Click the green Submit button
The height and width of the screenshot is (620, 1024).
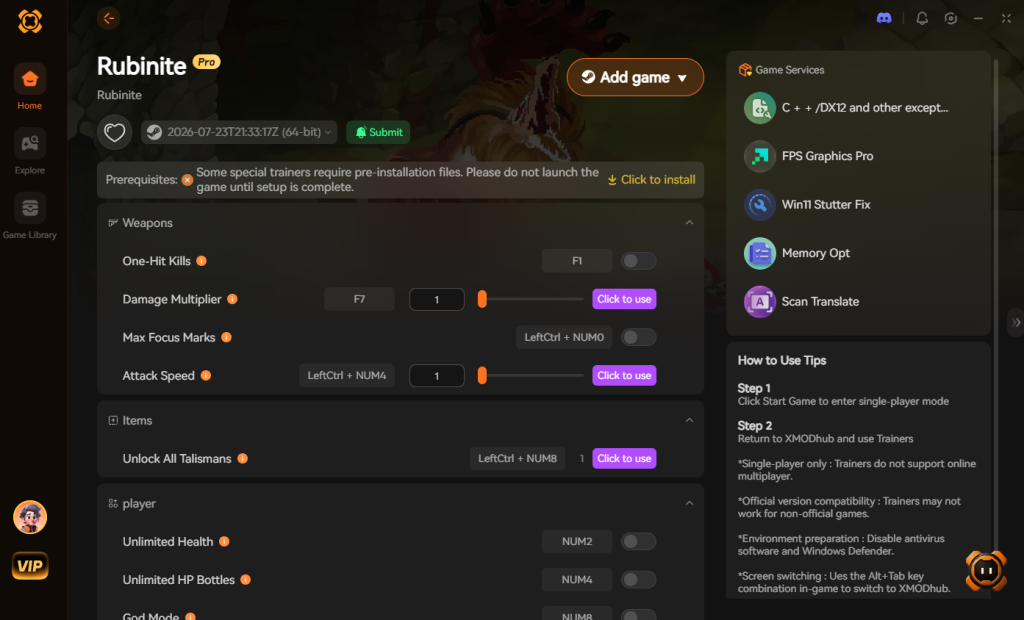378,133
